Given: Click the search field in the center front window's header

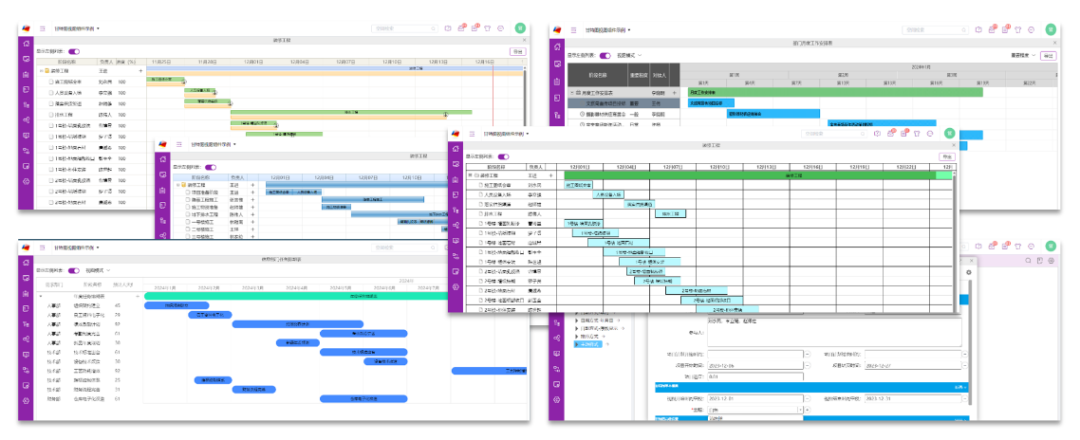Looking at the screenshot, I should point(834,134).
